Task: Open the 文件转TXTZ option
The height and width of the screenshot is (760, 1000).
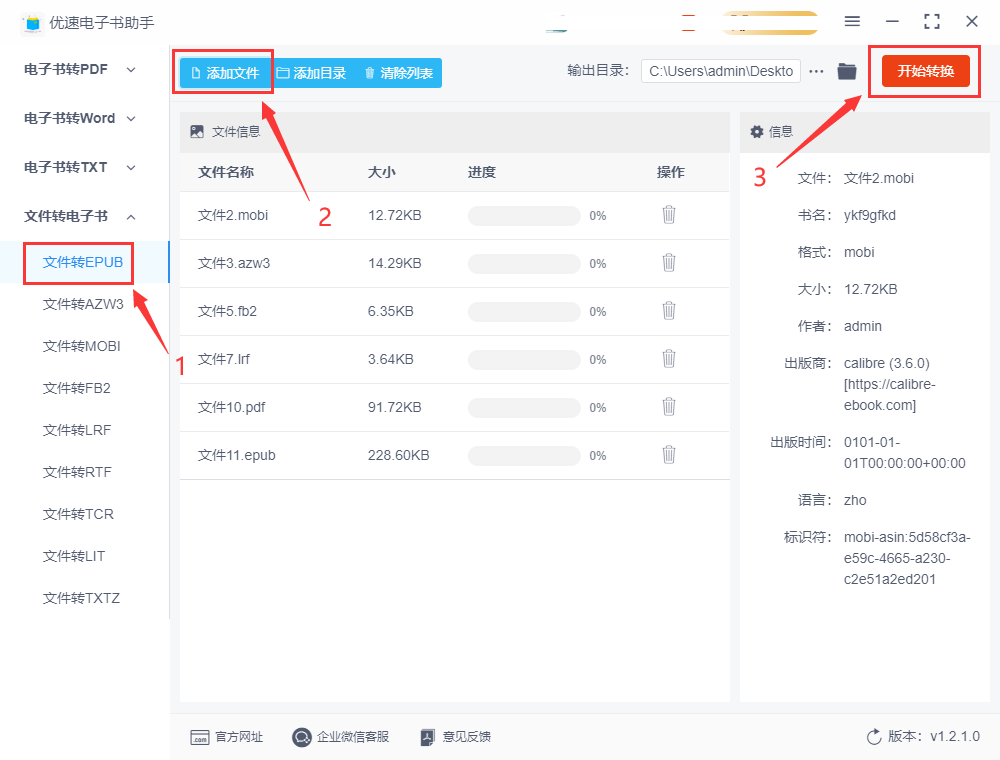Action: [81, 599]
